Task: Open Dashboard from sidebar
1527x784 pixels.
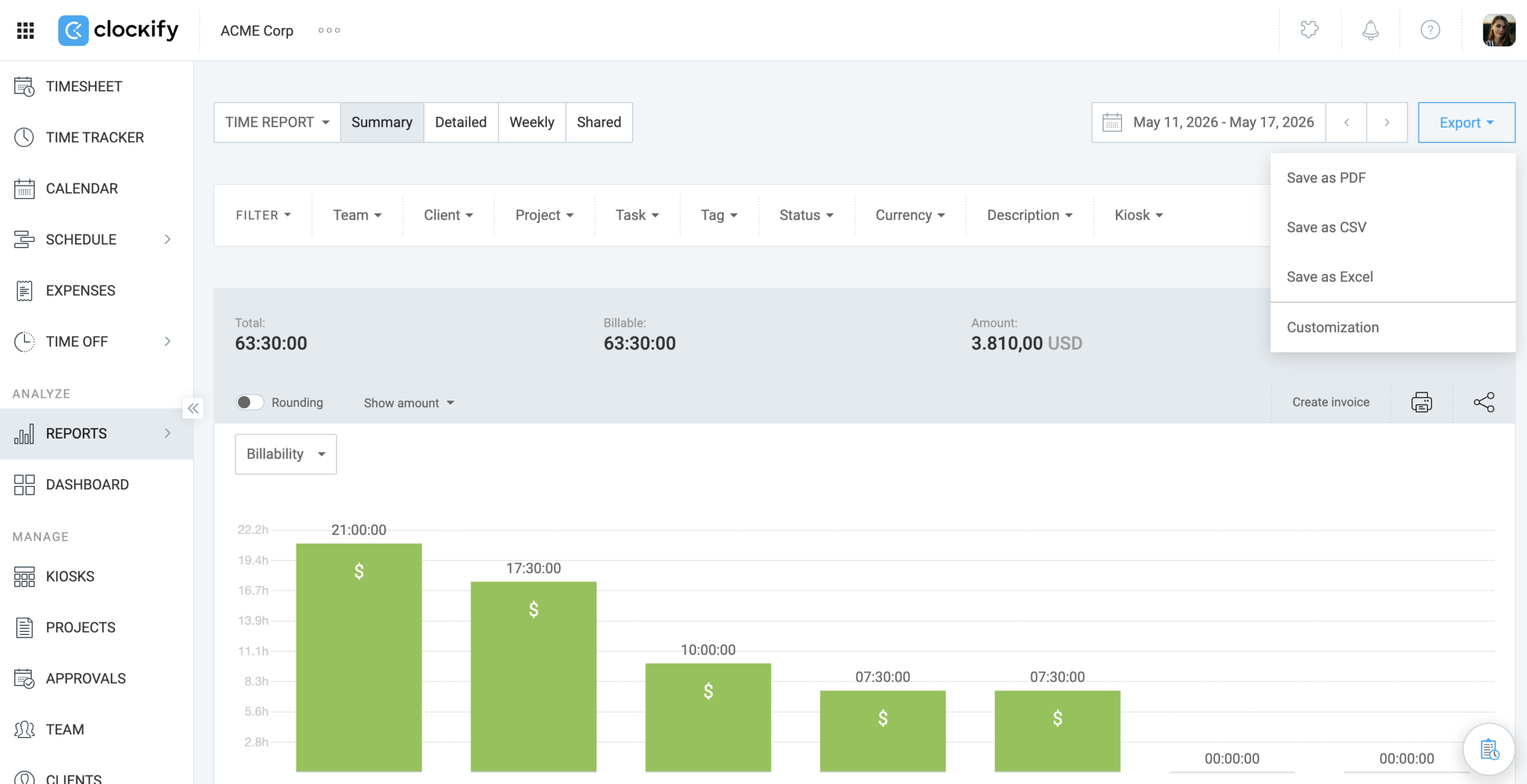Action: (97, 484)
